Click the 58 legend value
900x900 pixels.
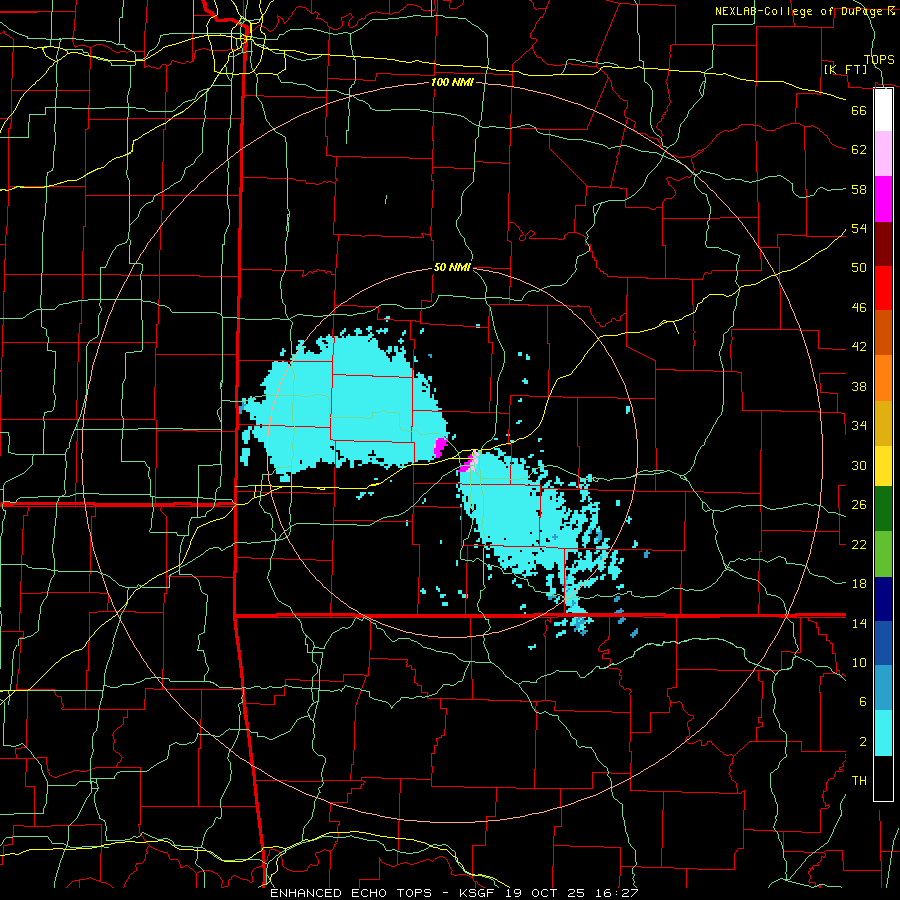pyautogui.click(x=859, y=189)
